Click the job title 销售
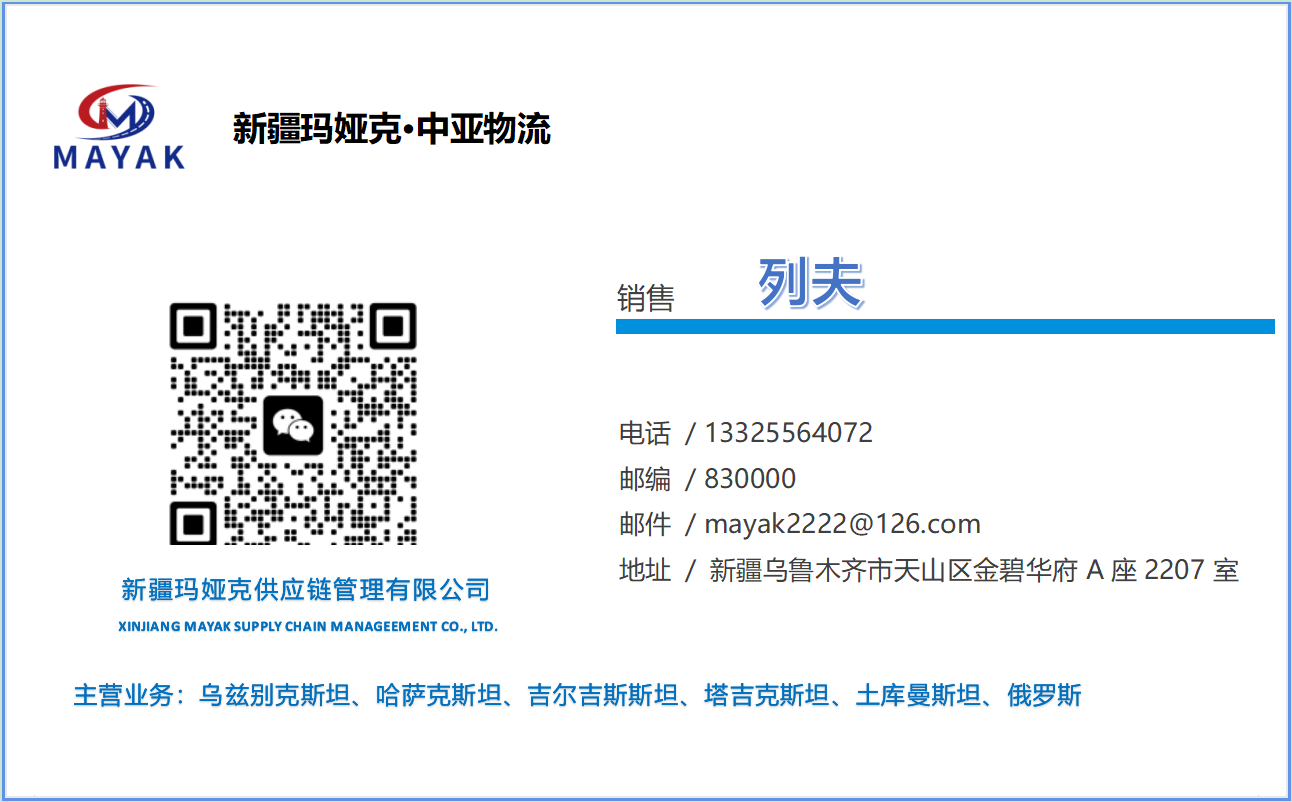The height and width of the screenshot is (802, 1292). pyautogui.click(x=646, y=298)
